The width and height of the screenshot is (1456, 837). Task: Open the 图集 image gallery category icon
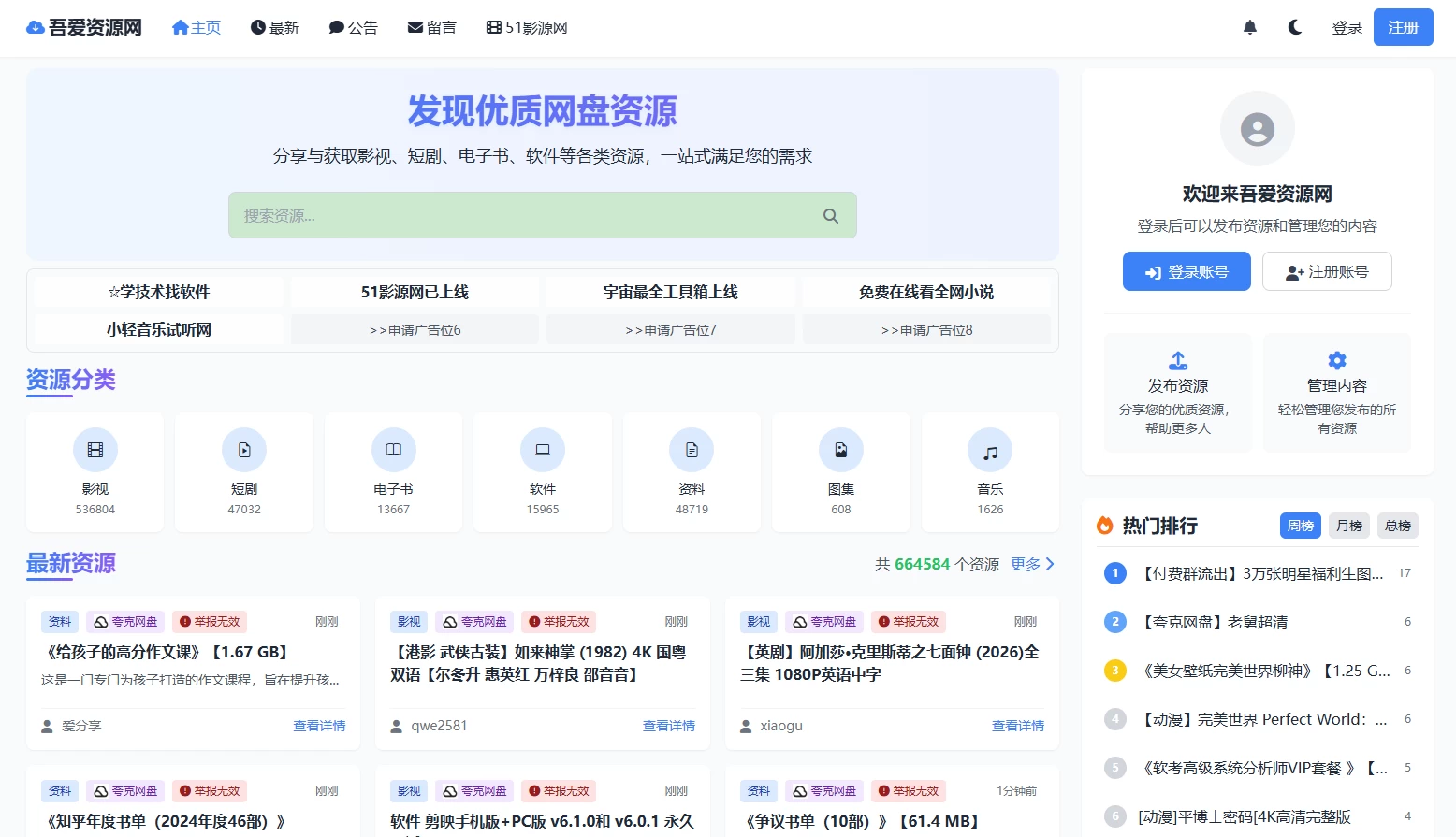click(840, 449)
